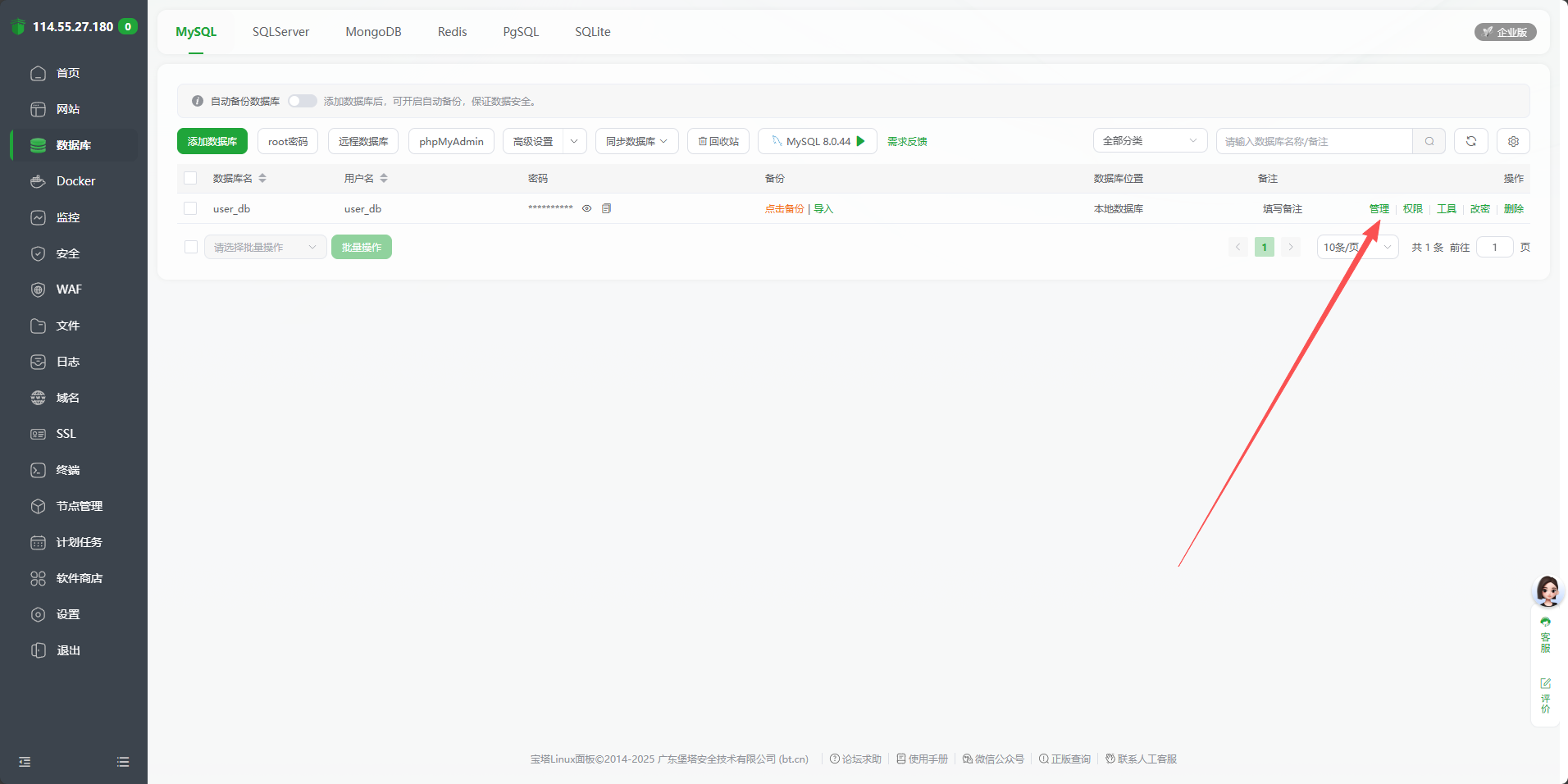
Task: Expand the 全部分类 category dropdown
Action: pos(1149,141)
